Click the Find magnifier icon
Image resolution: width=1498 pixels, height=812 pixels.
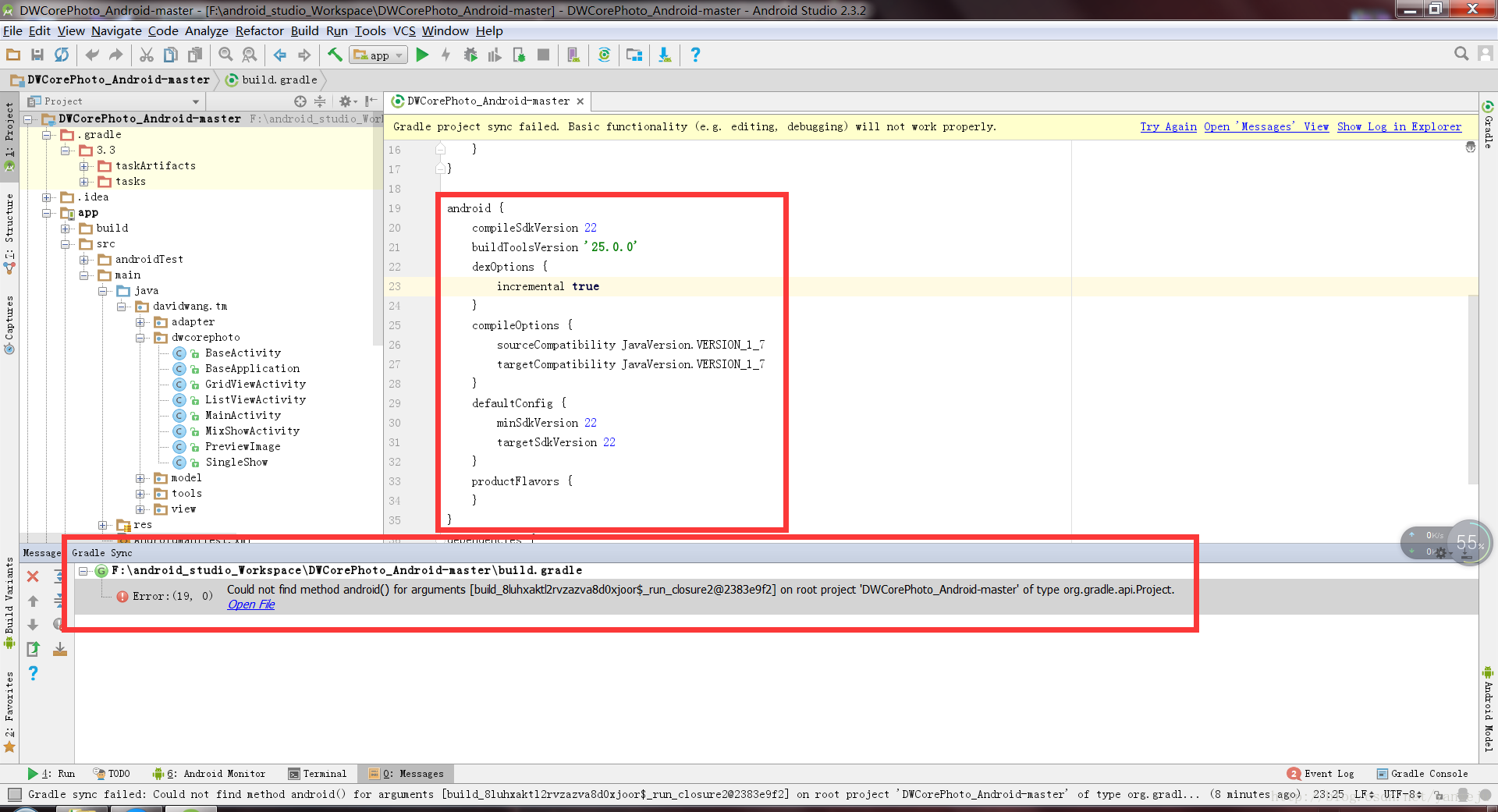[x=225, y=55]
